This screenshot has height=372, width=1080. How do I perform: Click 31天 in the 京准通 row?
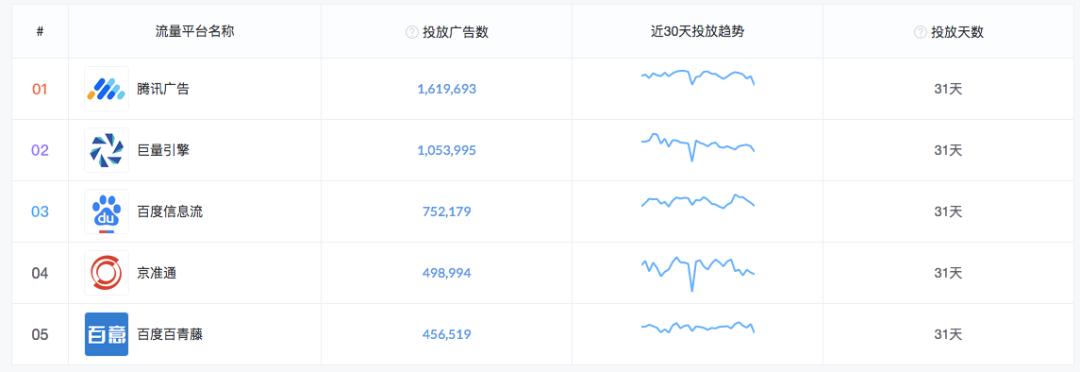[x=948, y=273]
